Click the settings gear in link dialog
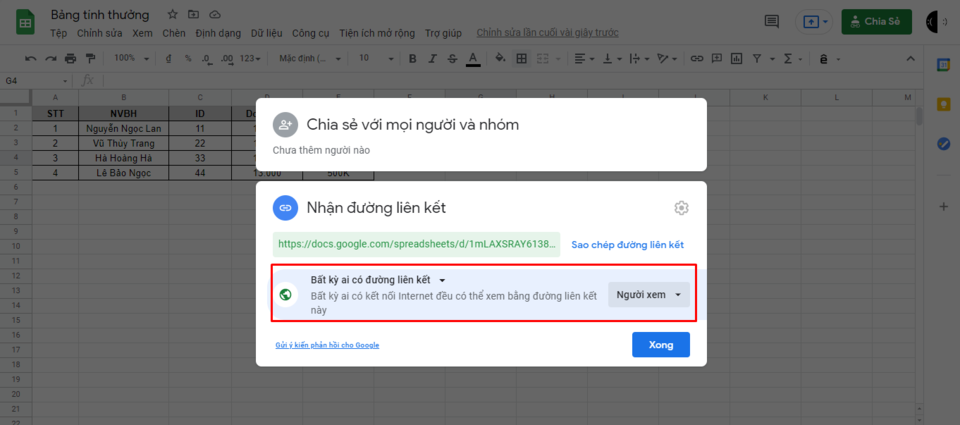Viewport: 960px width, 425px height. coord(681,208)
